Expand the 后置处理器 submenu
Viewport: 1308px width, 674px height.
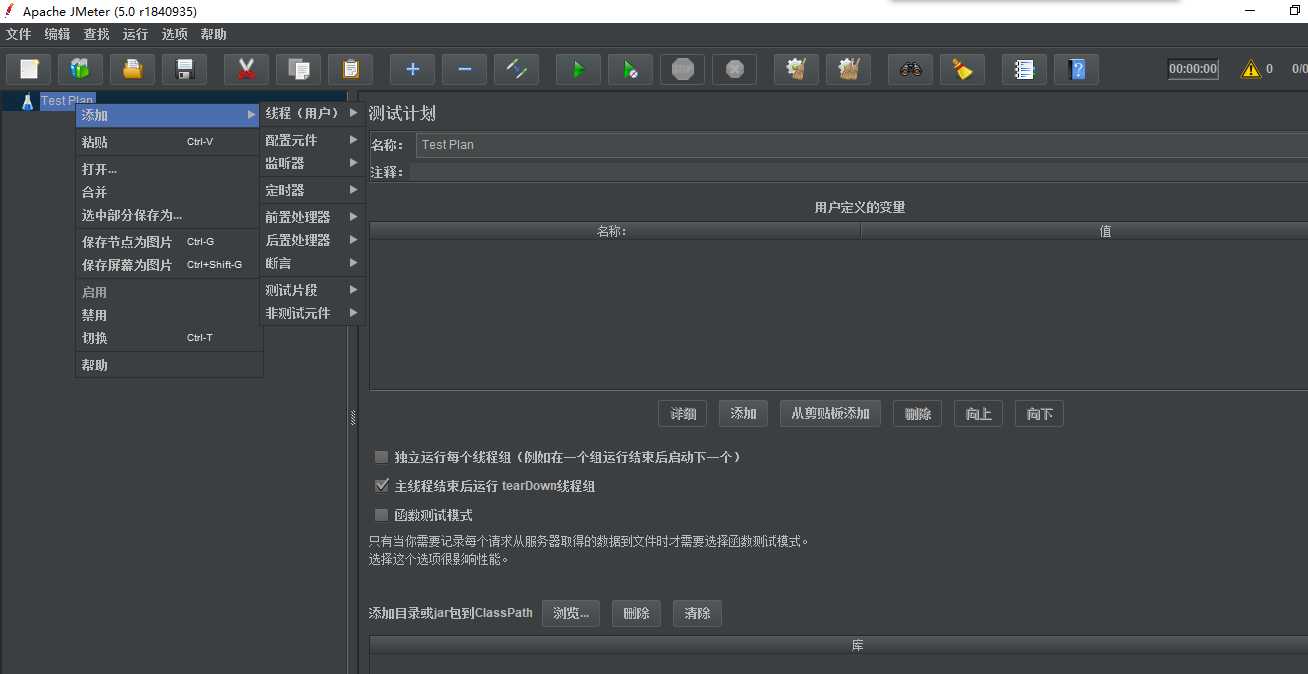click(312, 240)
